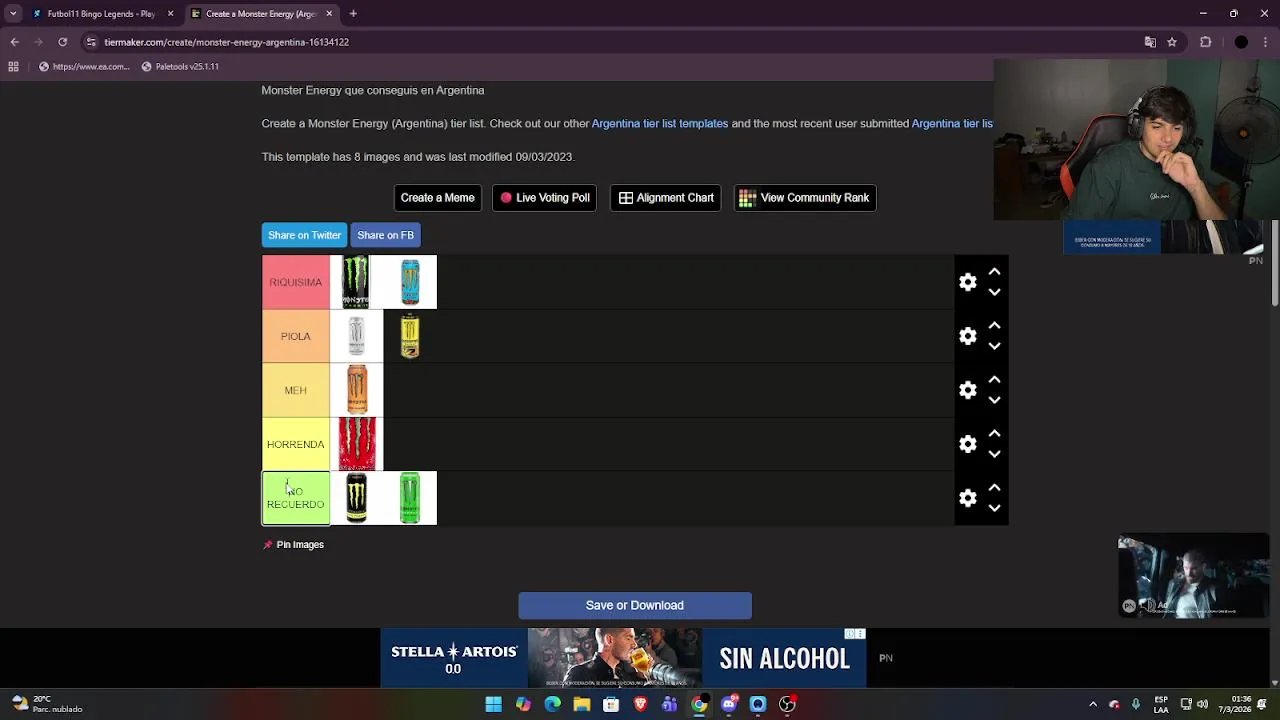The image size is (1280, 720).
Task: Open browser extensions menu
Action: click(1205, 42)
